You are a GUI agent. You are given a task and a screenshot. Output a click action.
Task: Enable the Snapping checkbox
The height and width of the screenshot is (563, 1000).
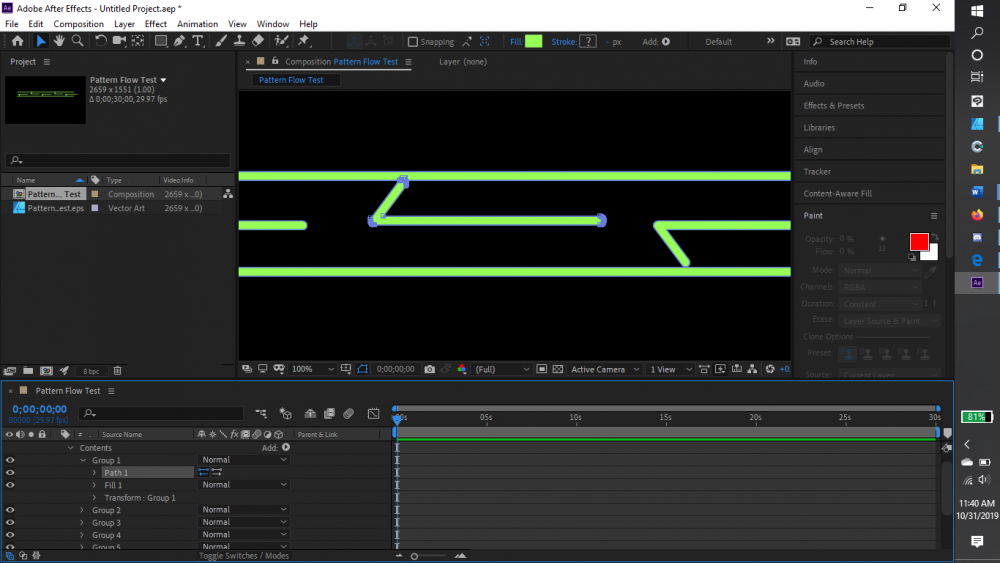[x=413, y=42]
